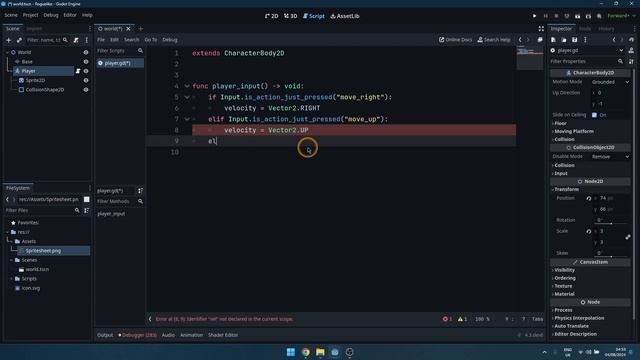Screen dimensions: 640x360
Task: Toggle split mode icon in FileSystem path bar
Action: pos(87,199)
